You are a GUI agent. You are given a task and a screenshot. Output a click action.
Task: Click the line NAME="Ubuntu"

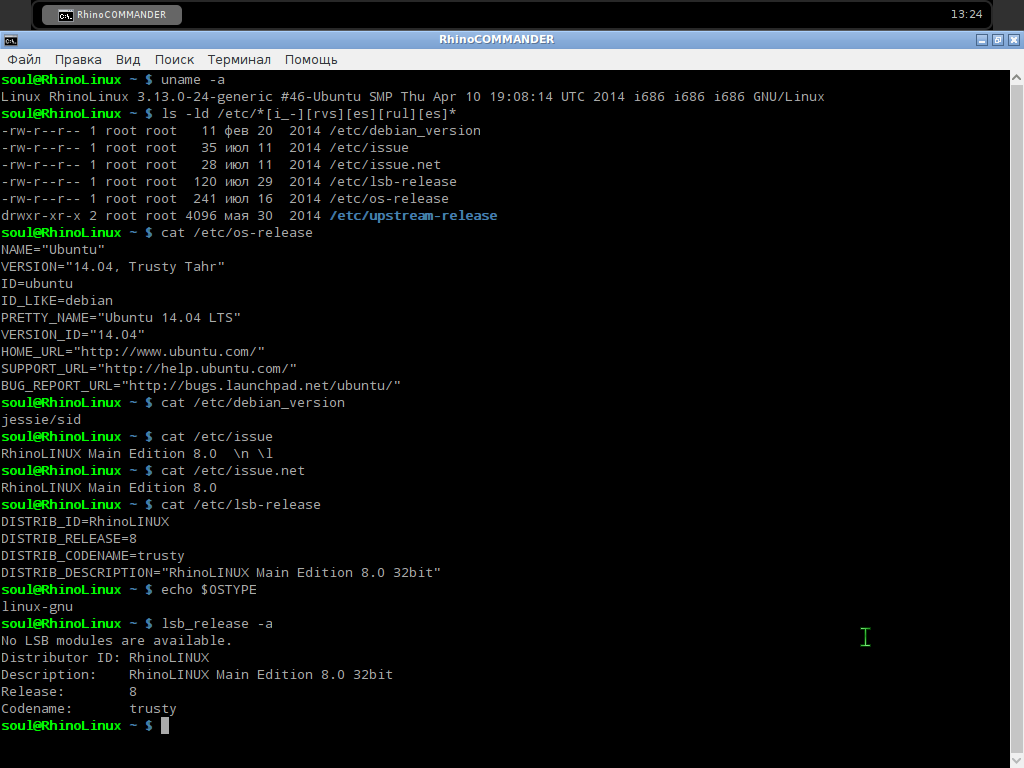52,249
